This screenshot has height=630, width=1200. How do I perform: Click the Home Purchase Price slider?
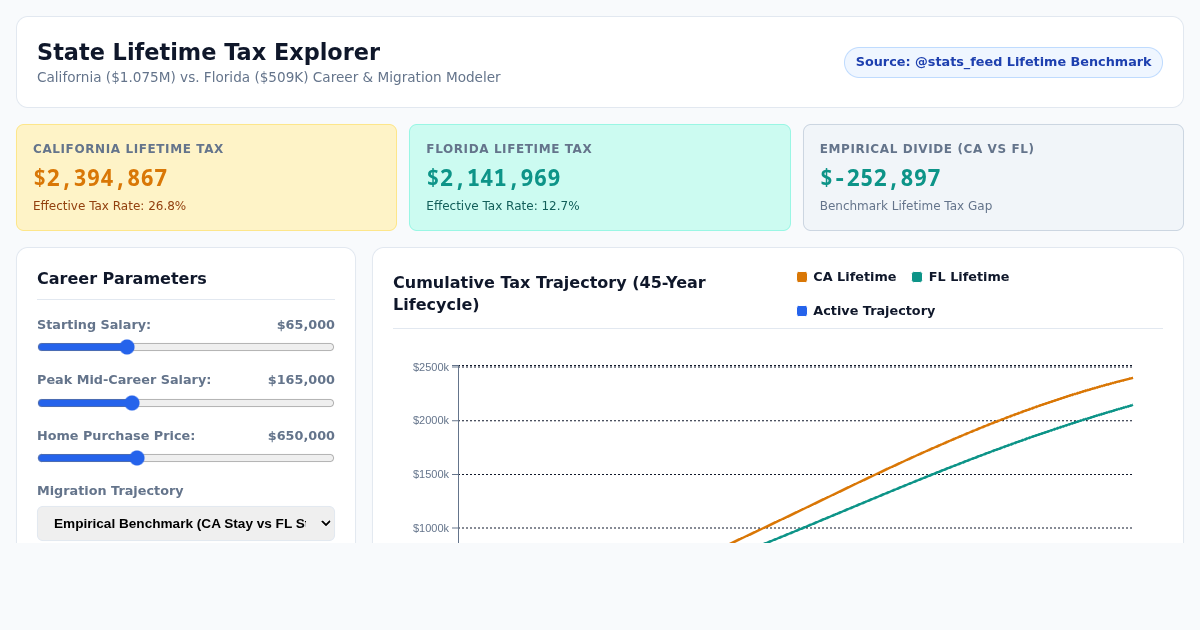(186, 458)
